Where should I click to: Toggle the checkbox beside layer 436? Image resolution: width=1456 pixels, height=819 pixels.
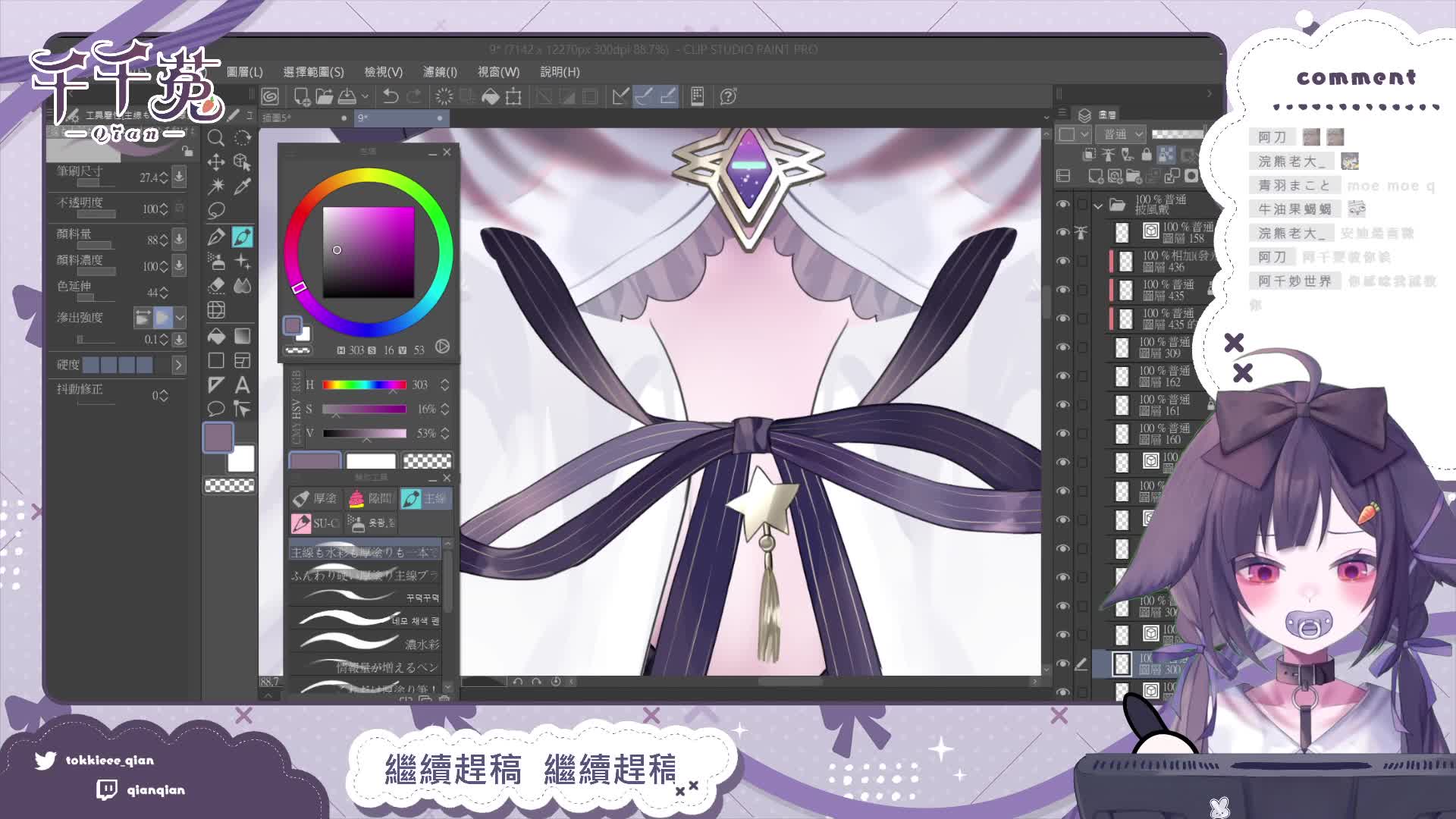coord(1083,261)
